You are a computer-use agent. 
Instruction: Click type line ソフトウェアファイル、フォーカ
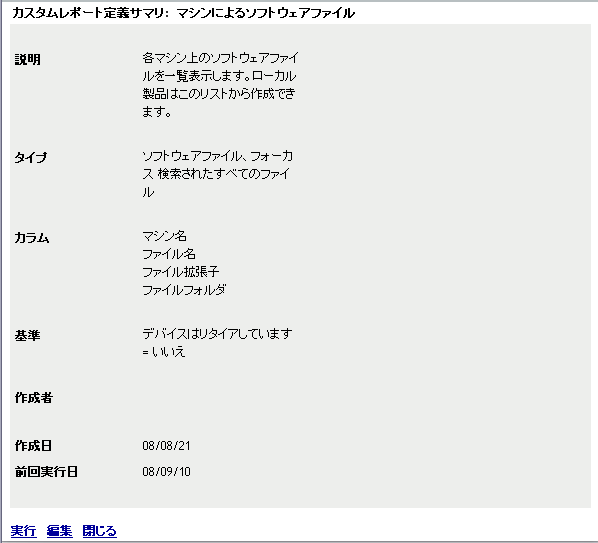[218, 156]
